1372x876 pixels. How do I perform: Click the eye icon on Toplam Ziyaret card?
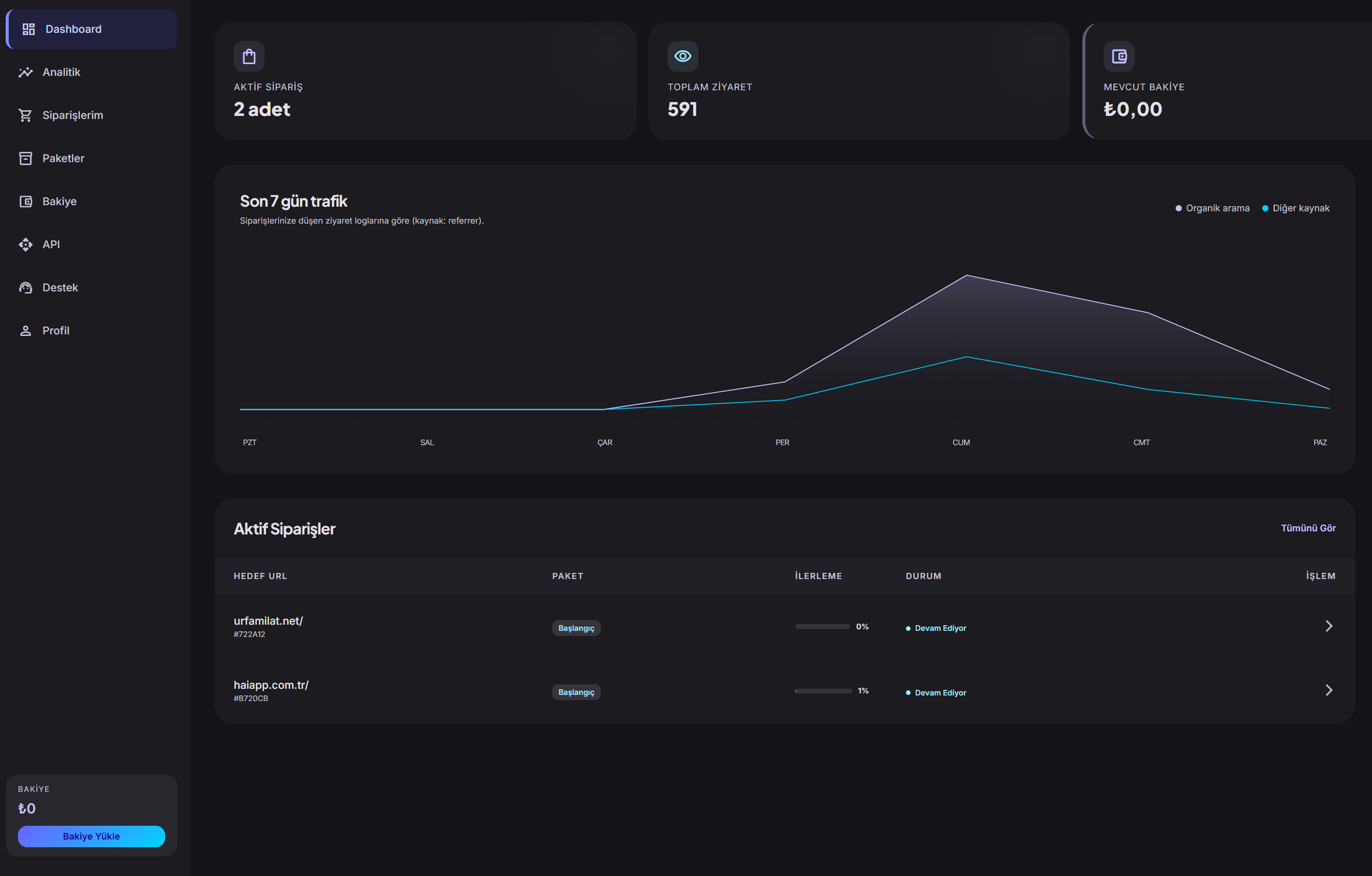tap(682, 56)
